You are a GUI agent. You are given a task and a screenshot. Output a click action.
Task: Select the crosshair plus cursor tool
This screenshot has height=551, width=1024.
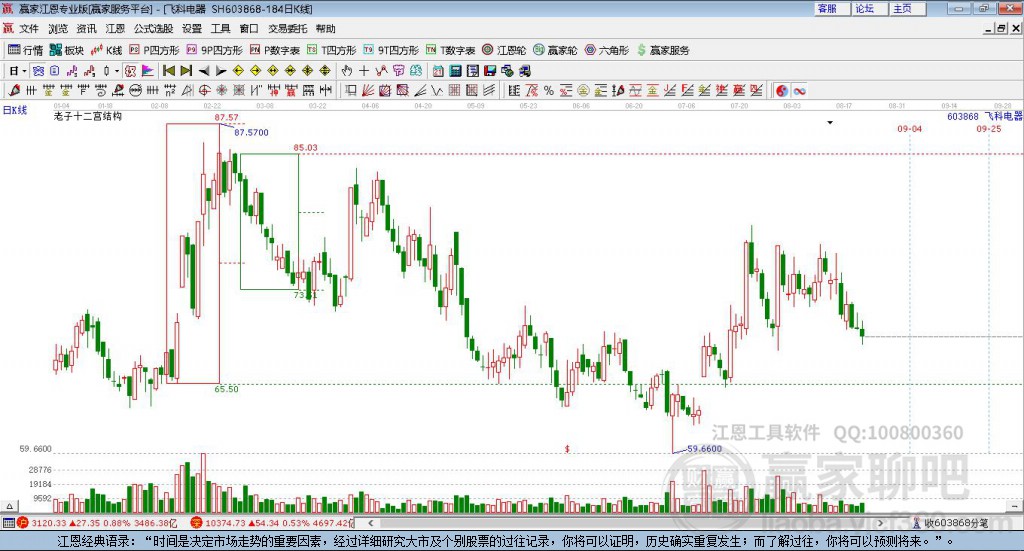click(364, 71)
